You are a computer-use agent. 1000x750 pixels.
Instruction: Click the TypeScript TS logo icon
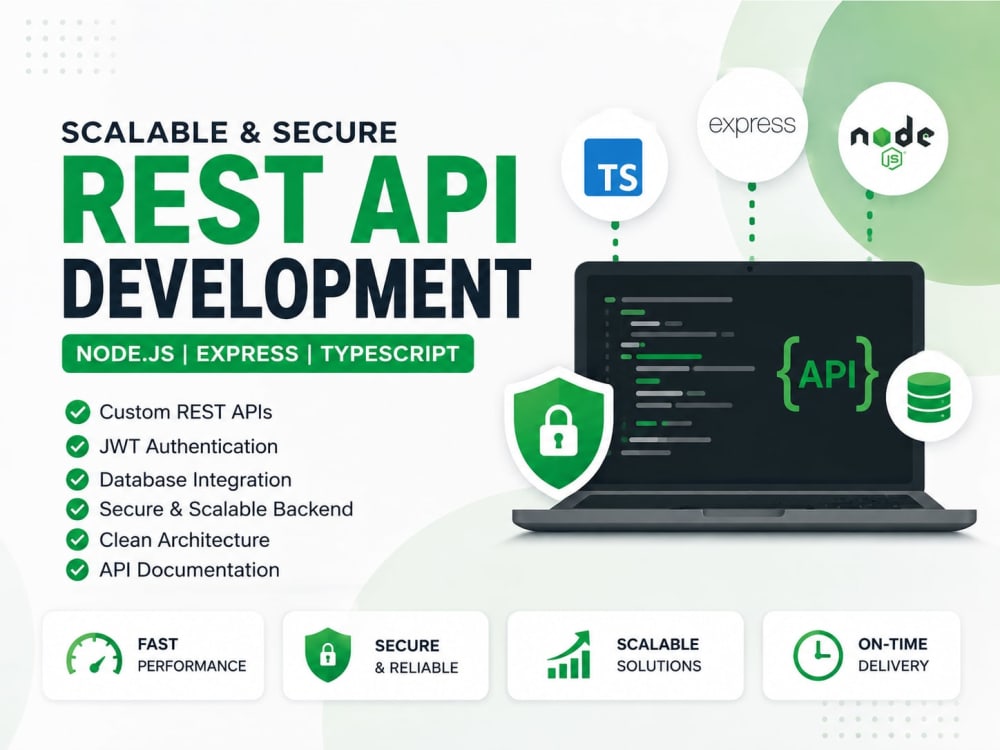click(x=613, y=166)
